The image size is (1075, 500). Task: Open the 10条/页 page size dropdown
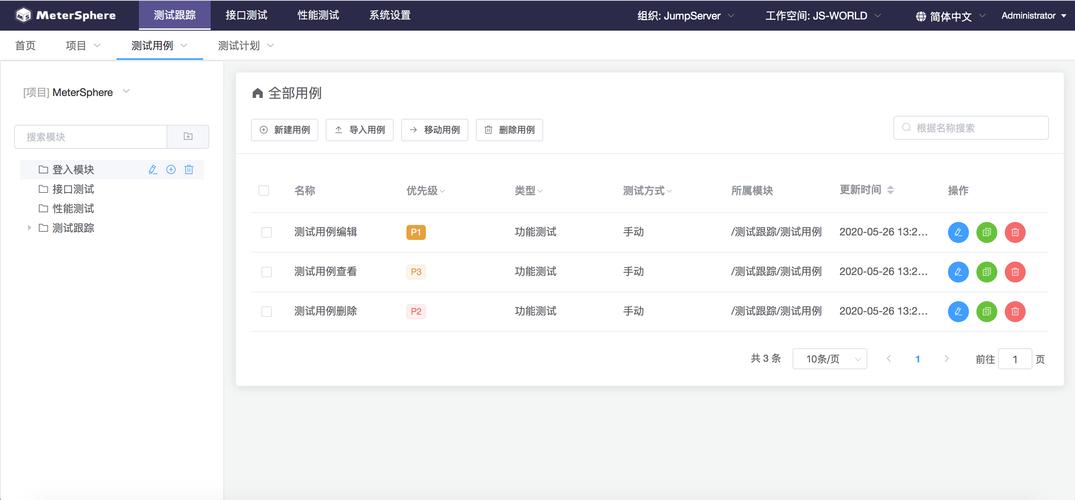[x=830, y=359]
